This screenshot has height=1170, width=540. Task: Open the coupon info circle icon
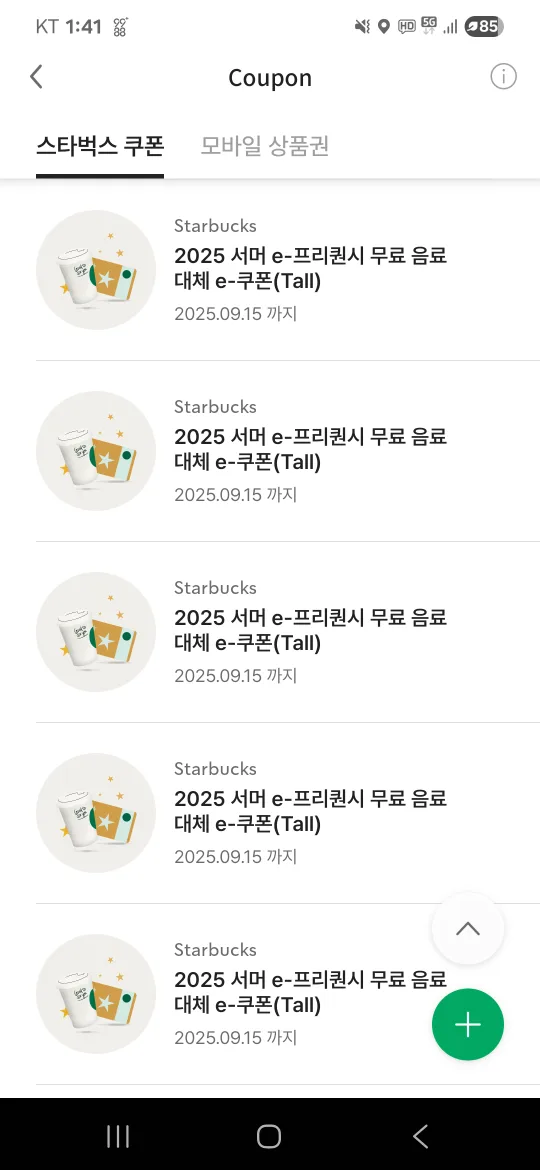pyautogui.click(x=503, y=76)
